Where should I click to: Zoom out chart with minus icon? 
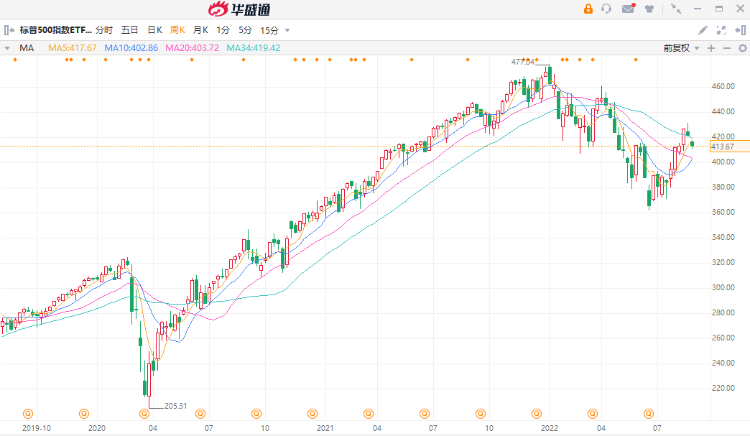pyautogui.click(x=725, y=47)
